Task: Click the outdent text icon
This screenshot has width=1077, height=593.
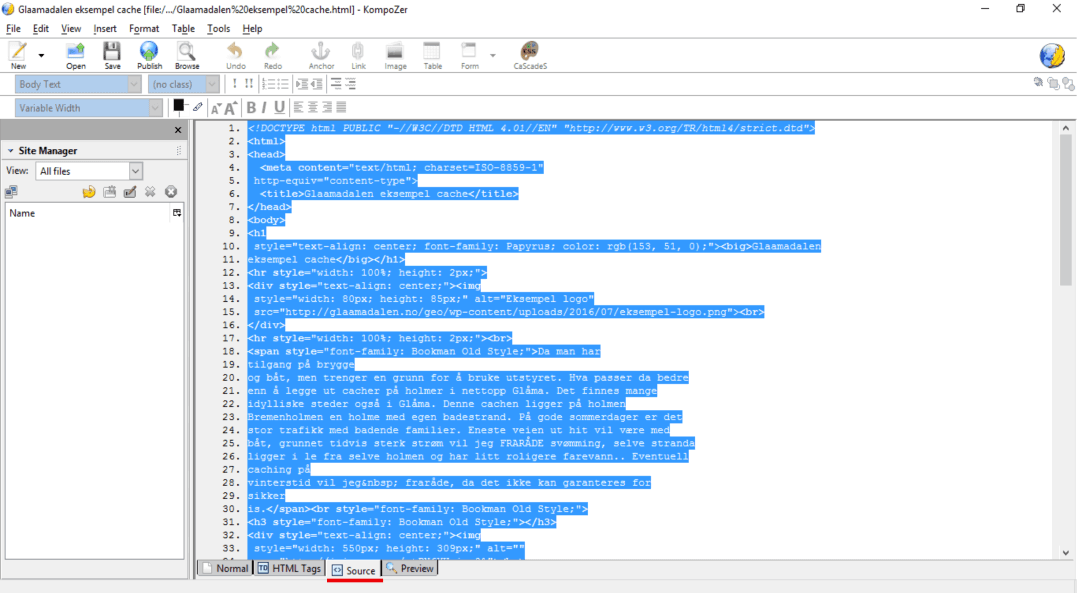Action: pyautogui.click(x=316, y=84)
